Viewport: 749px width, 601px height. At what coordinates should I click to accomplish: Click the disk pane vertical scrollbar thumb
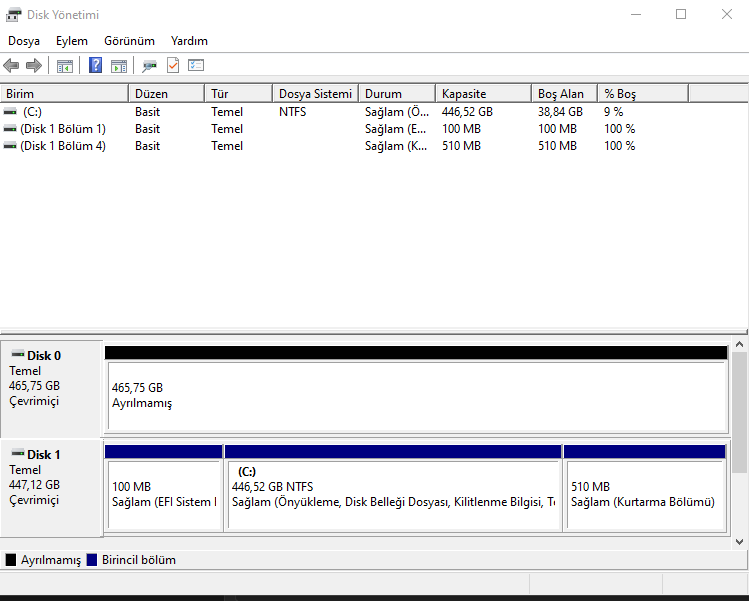tap(739, 412)
